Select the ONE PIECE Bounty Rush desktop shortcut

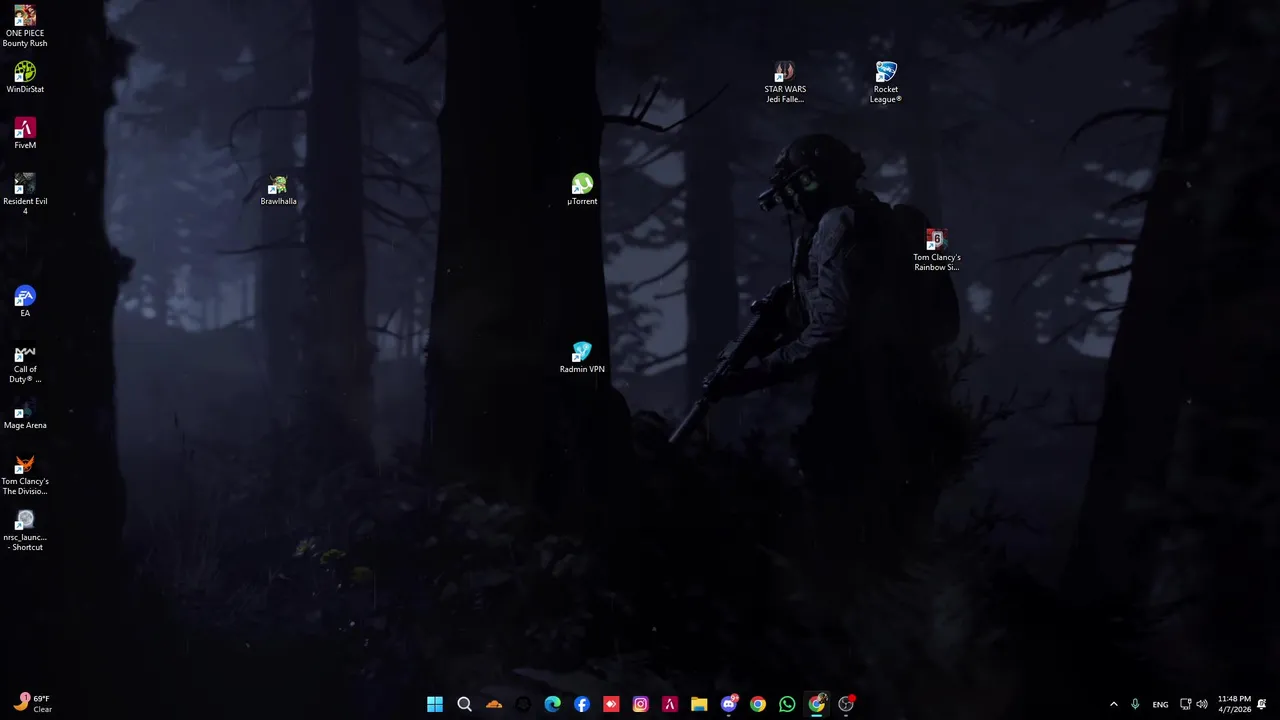click(x=25, y=27)
